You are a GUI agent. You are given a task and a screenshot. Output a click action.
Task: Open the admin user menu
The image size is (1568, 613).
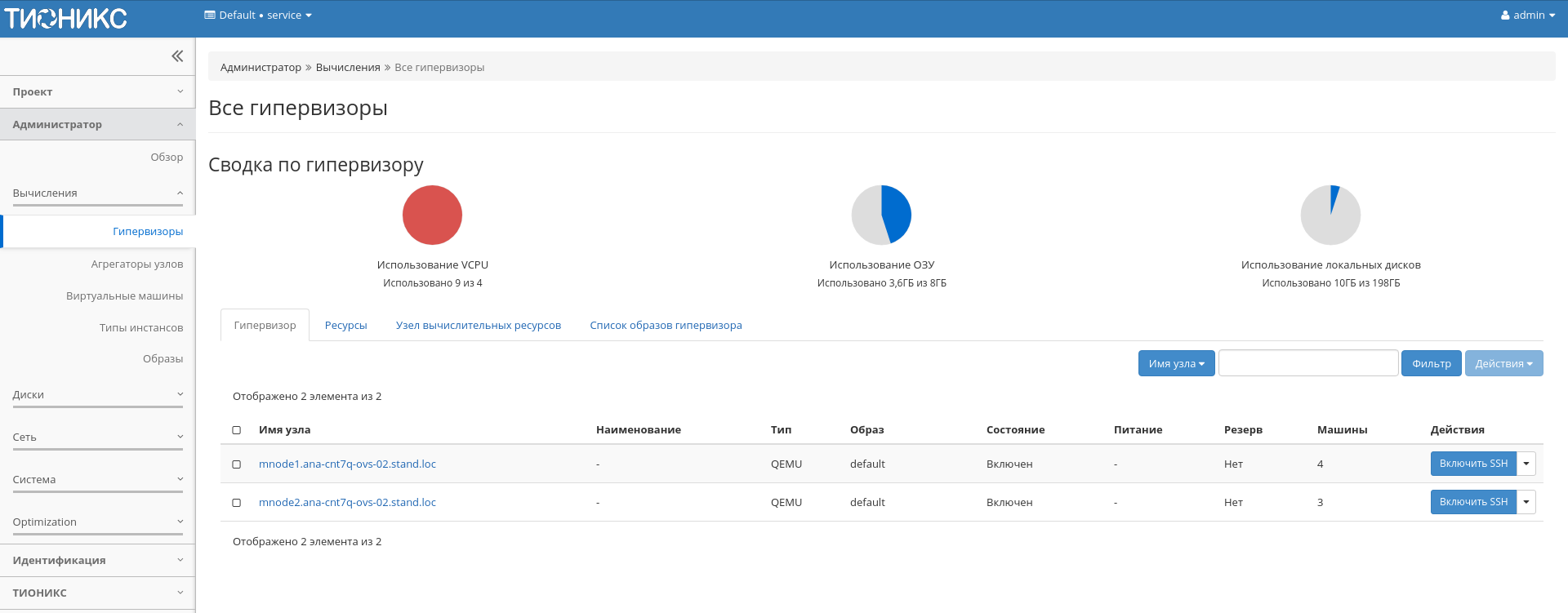click(1527, 16)
